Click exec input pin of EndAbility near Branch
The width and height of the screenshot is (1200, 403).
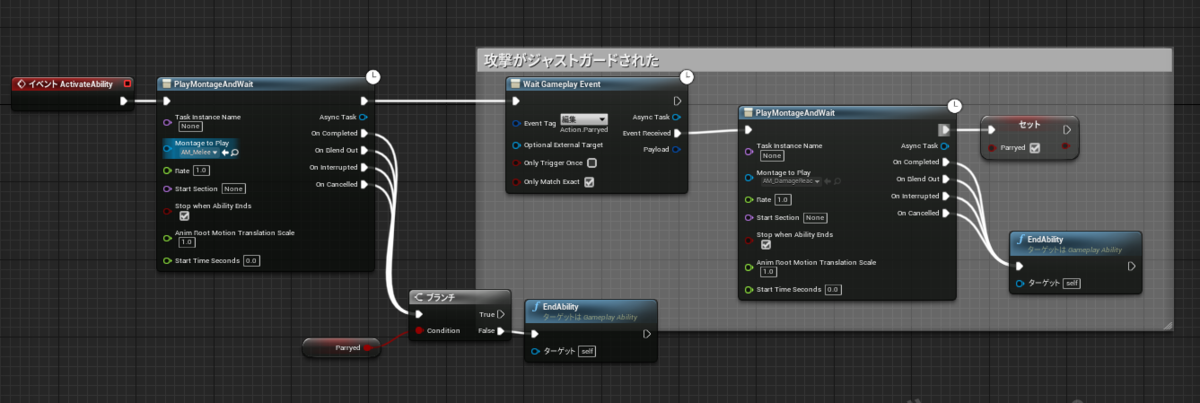537,334
